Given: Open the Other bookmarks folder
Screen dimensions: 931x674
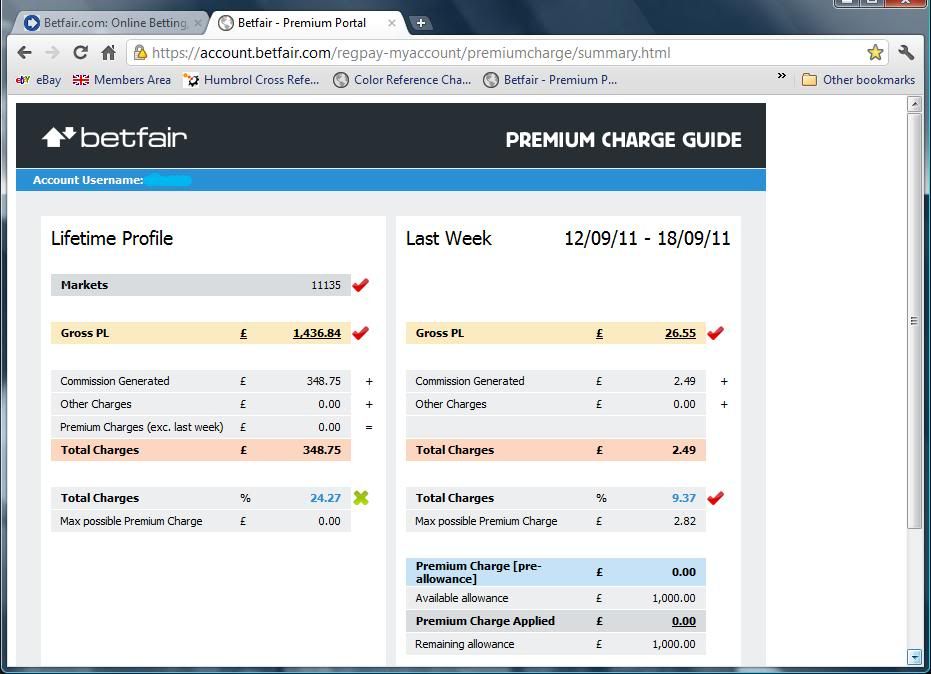Looking at the screenshot, I should [x=859, y=80].
